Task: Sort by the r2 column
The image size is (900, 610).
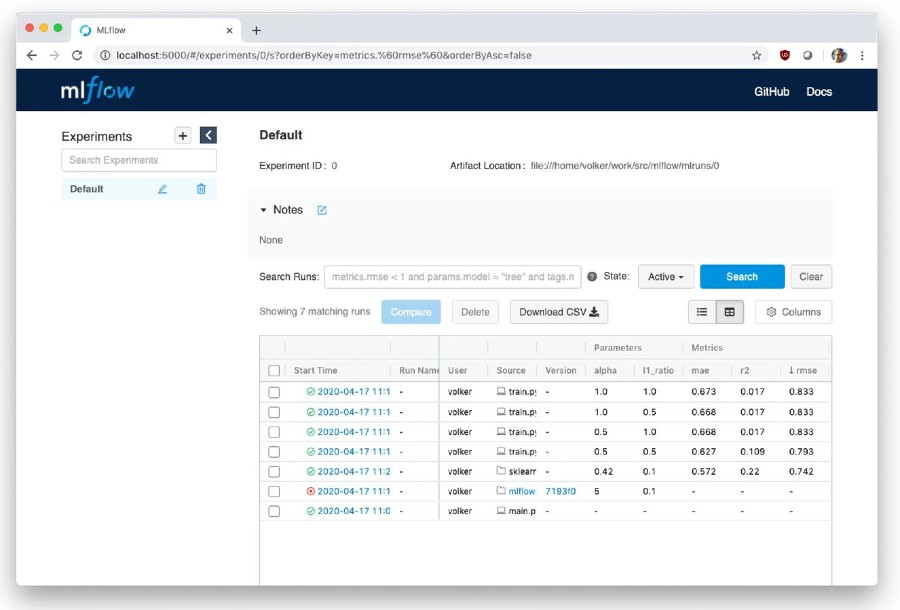Action: (x=744, y=371)
